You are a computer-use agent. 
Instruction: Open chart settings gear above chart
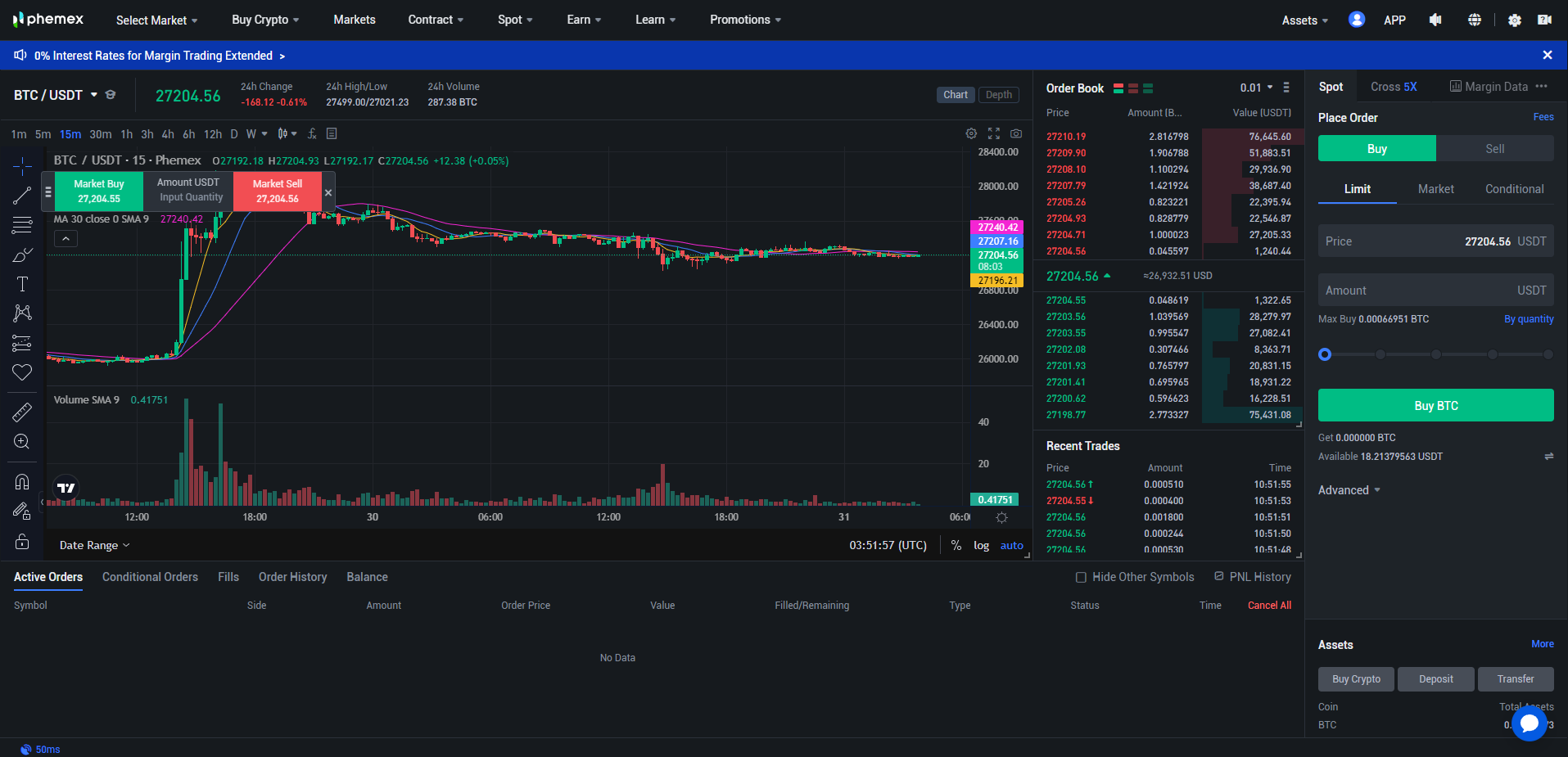click(x=971, y=133)
